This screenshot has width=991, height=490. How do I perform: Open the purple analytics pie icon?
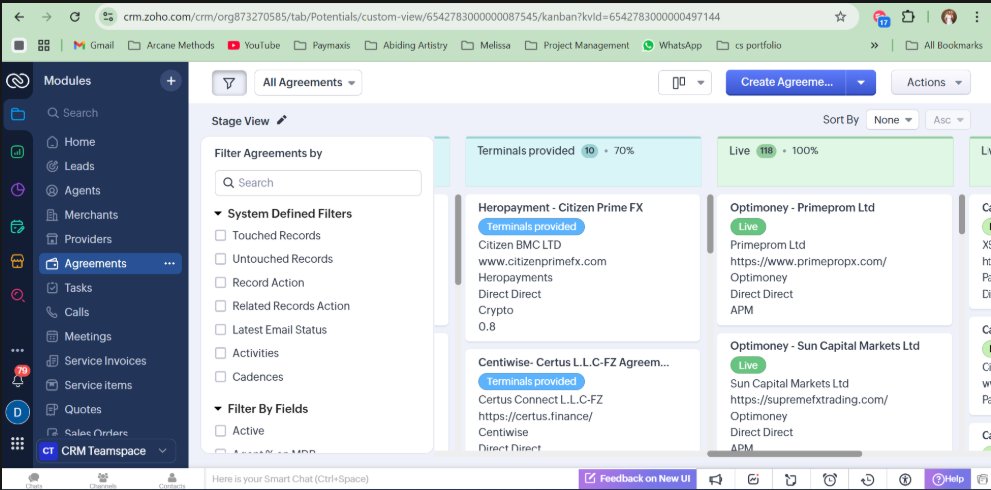pos(18,189)
